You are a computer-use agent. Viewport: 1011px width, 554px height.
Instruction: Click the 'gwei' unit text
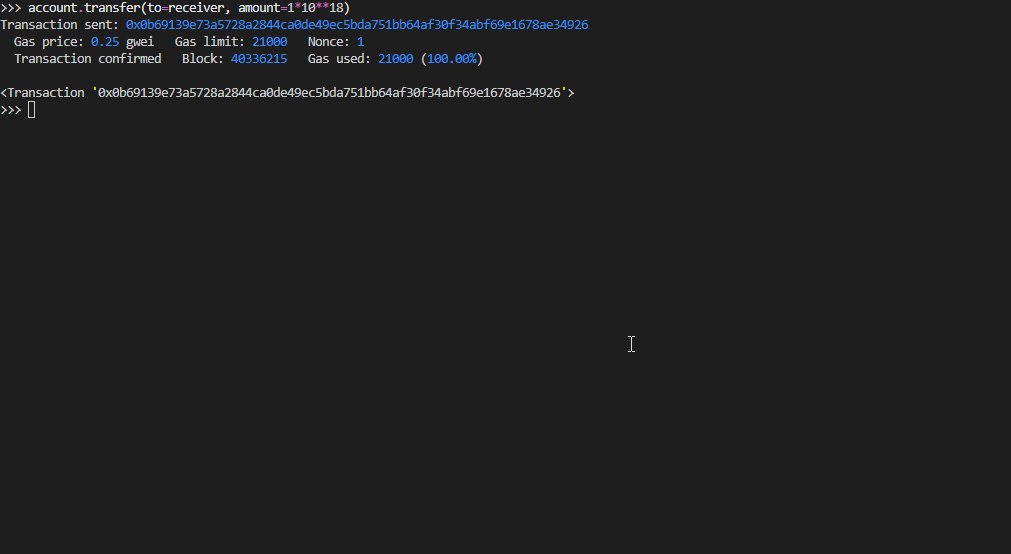click(x=140, y=42)
